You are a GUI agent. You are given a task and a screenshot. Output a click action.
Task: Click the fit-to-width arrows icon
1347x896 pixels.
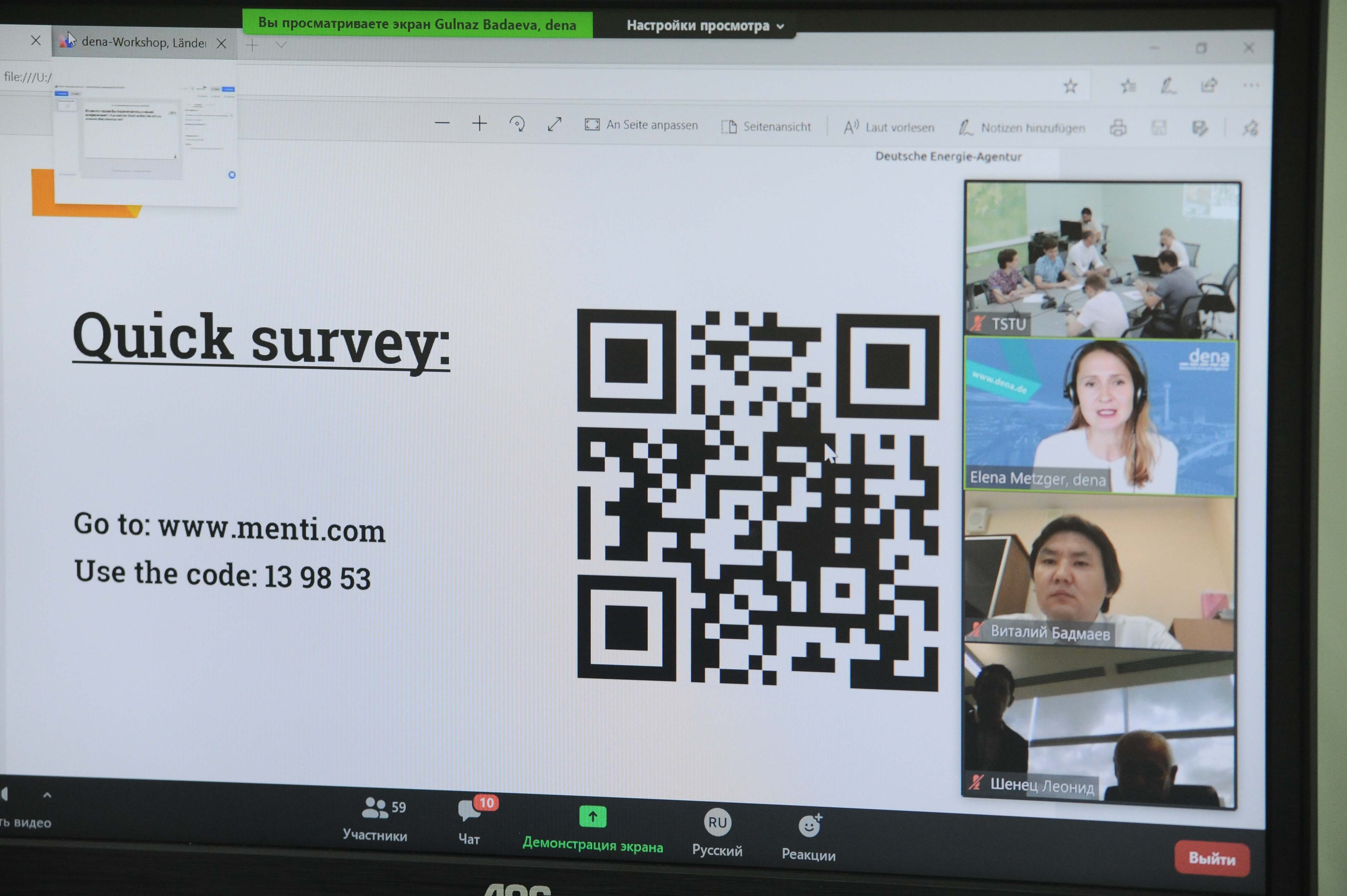click(554, 124)
